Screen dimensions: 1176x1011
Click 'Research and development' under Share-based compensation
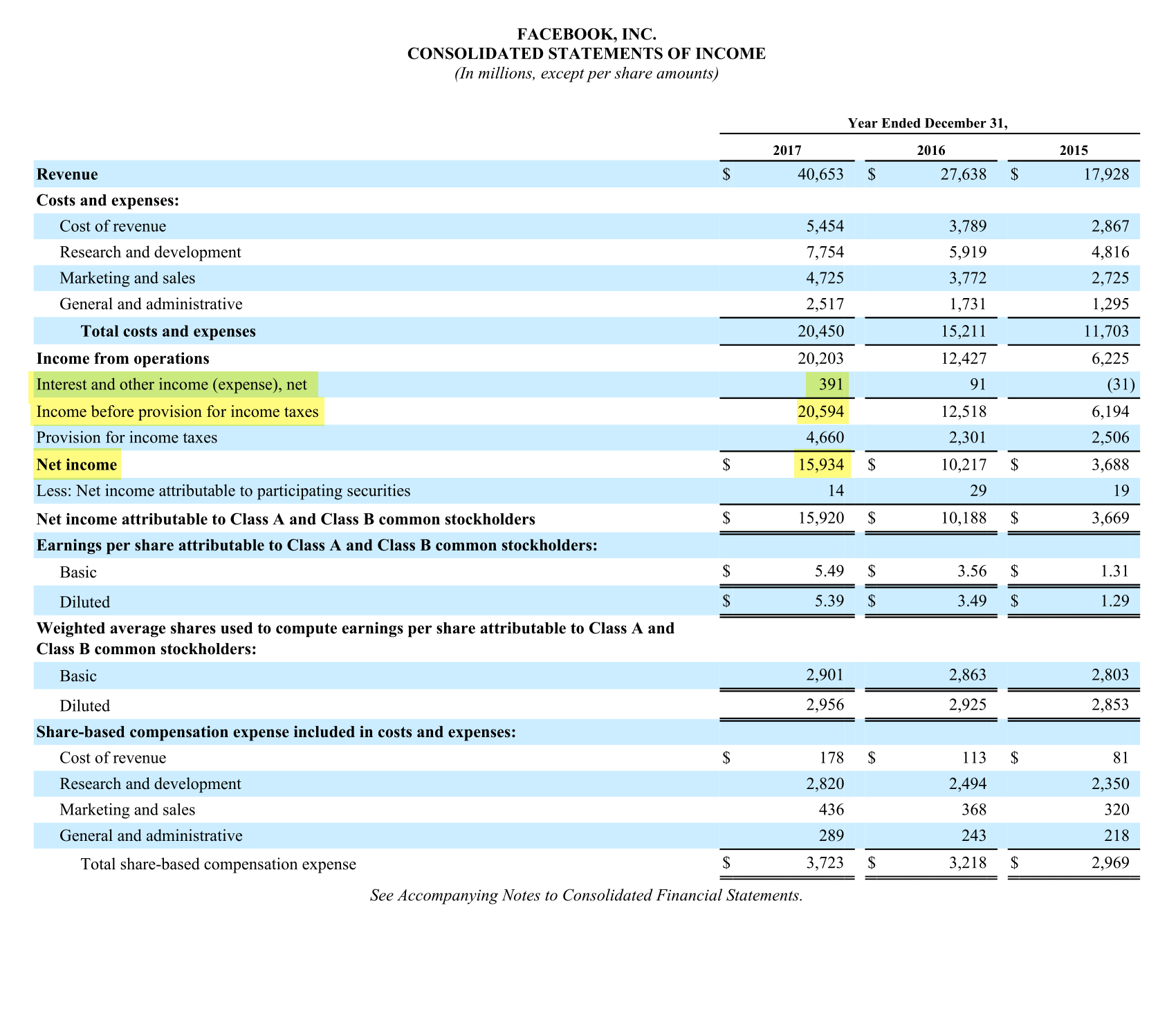pos(150,783)
